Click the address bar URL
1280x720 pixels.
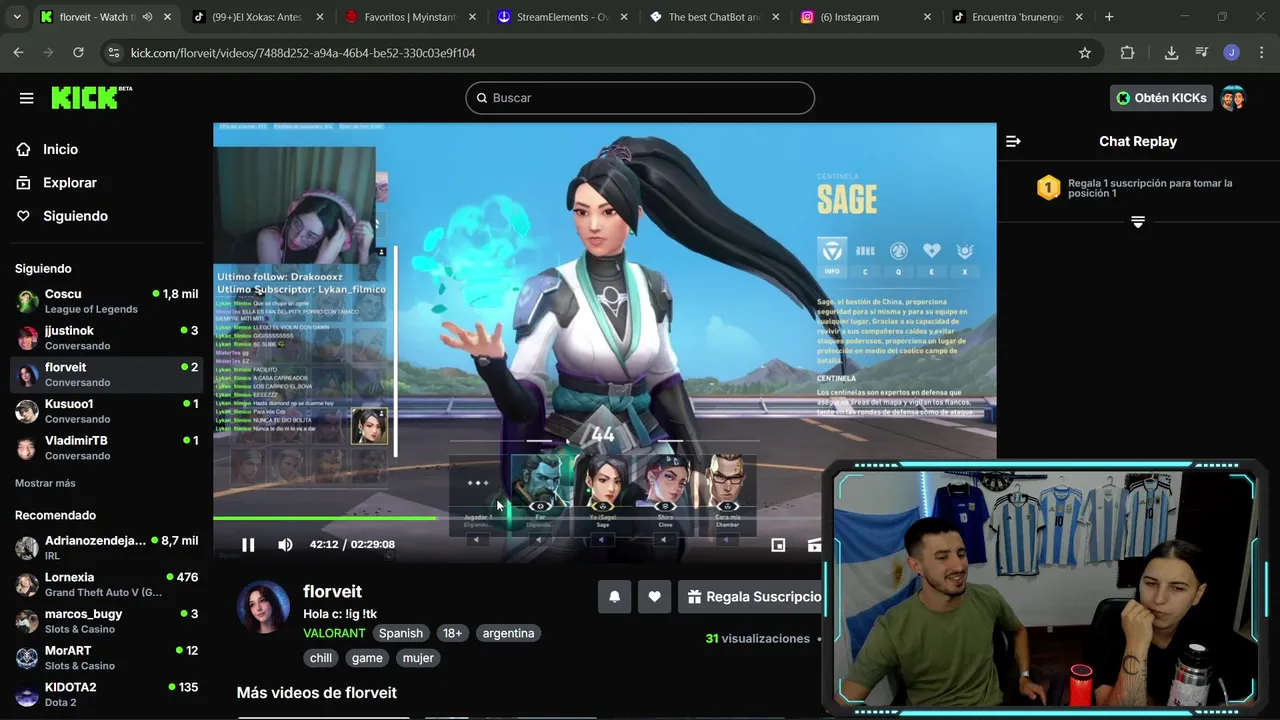(303, 53)
